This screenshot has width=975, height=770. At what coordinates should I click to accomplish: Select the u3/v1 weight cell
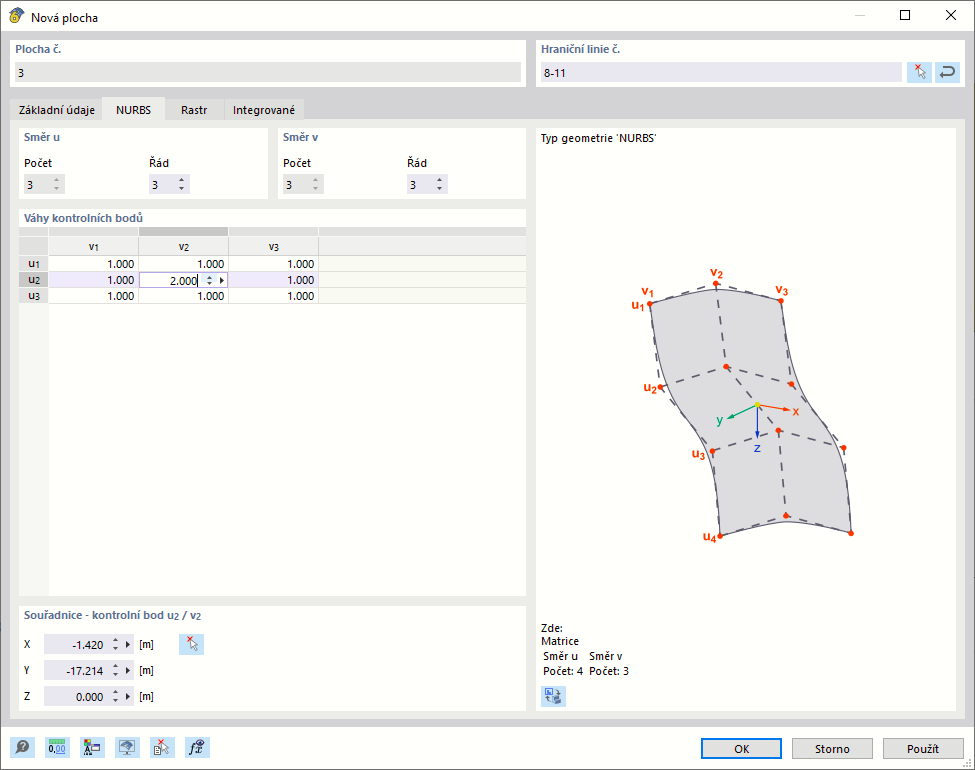point(93,296)
